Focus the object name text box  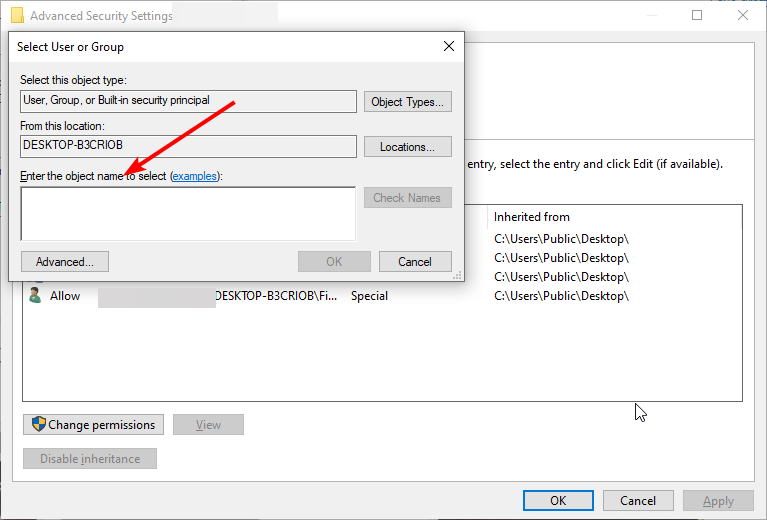coord(188,214)
